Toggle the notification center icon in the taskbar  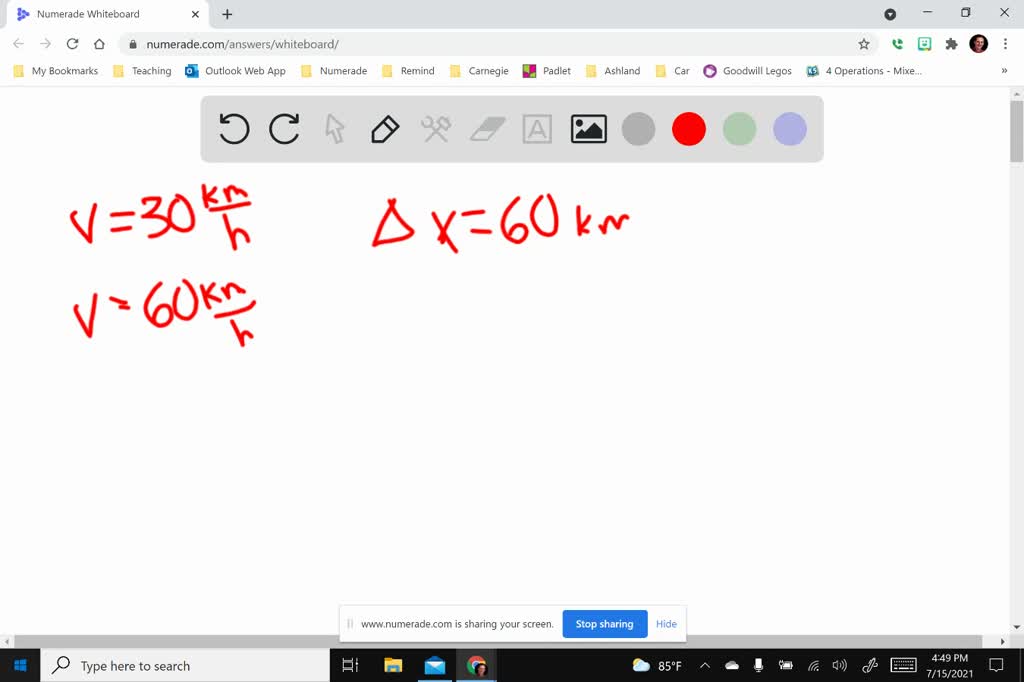tap(996, 665)
